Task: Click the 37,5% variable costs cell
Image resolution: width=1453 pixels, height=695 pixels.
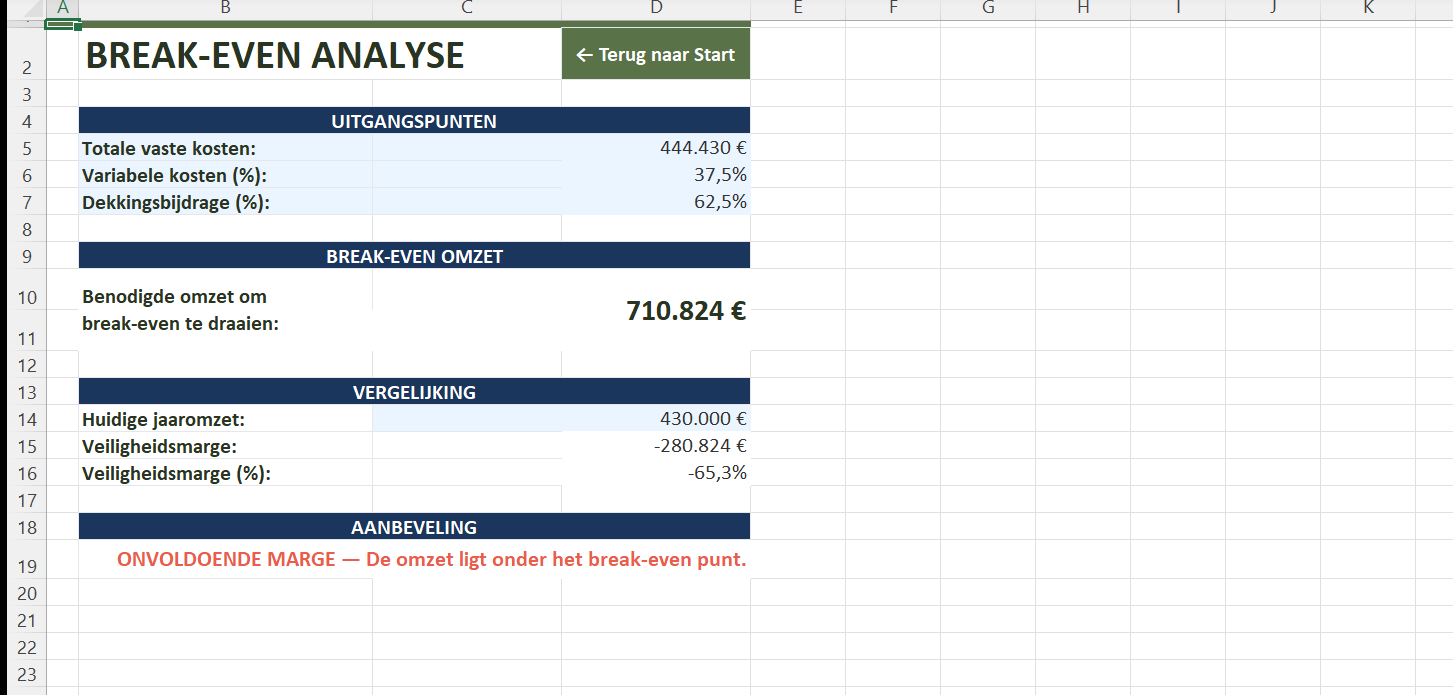Action: click(x=655, y=175)
